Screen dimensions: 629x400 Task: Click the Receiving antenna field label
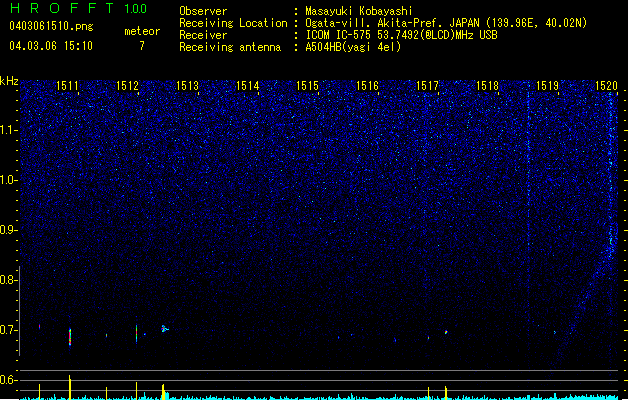click(x=230, y=47)
